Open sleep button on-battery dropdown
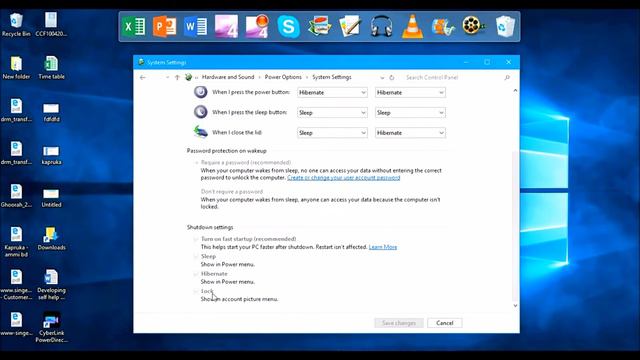640x360 pixels. coord(332,113)
